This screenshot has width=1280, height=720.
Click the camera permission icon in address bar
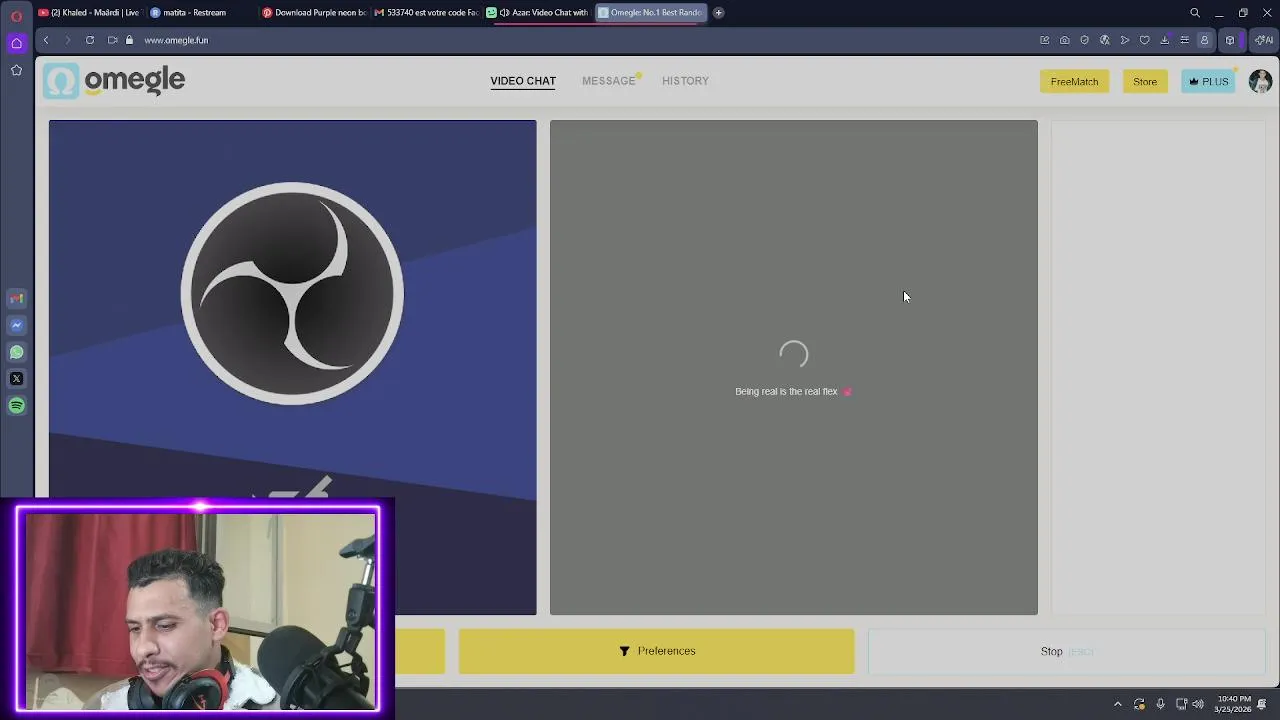[x=113, y=40]
